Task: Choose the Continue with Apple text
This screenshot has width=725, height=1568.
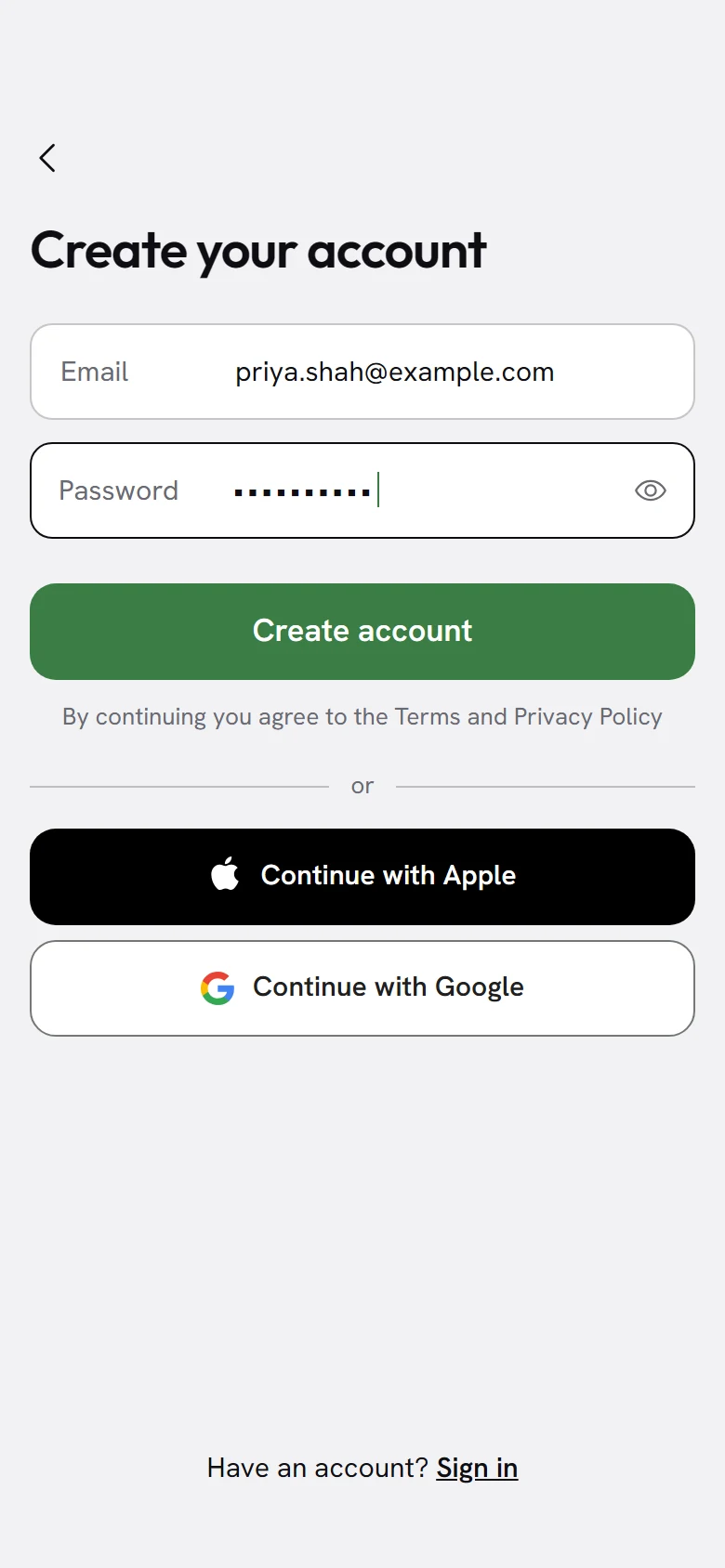Action: 389,876
